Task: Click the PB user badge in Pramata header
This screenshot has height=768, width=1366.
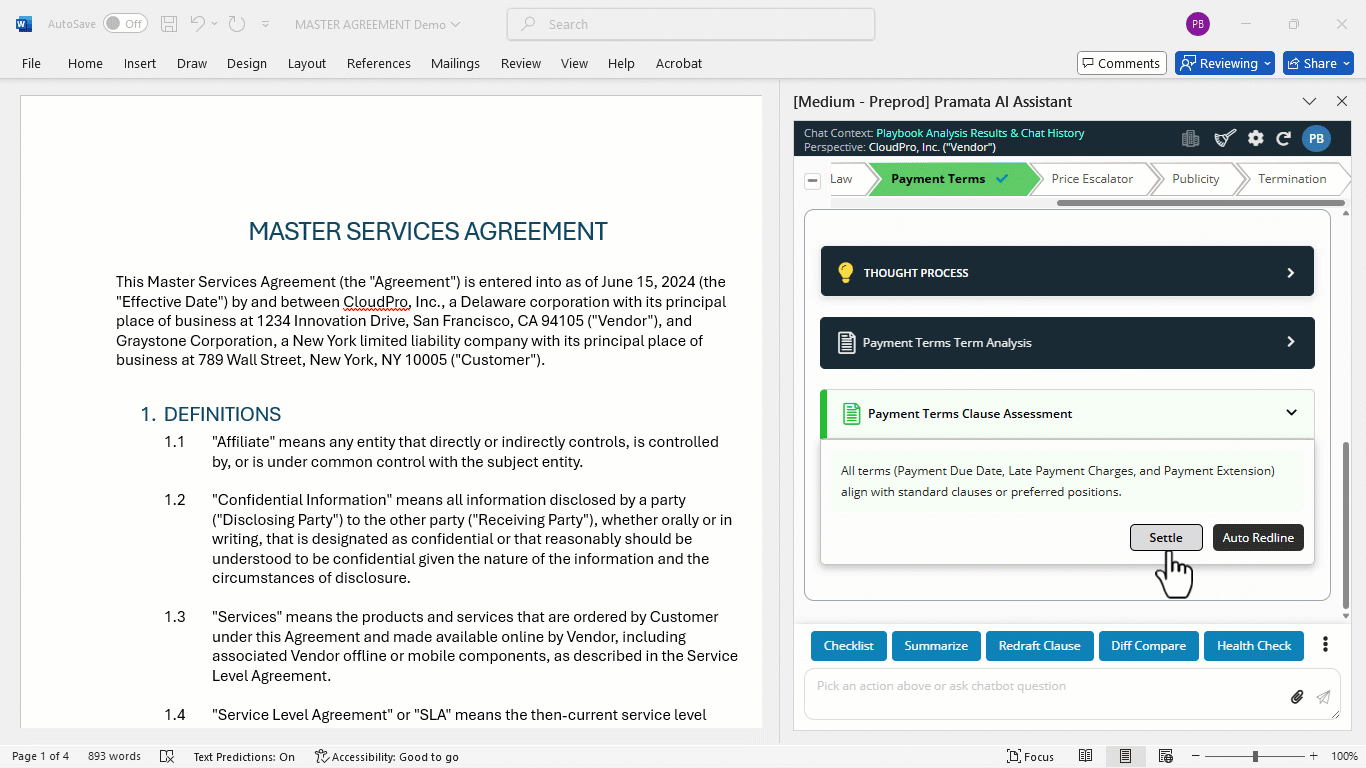Action: point(1316,139)
